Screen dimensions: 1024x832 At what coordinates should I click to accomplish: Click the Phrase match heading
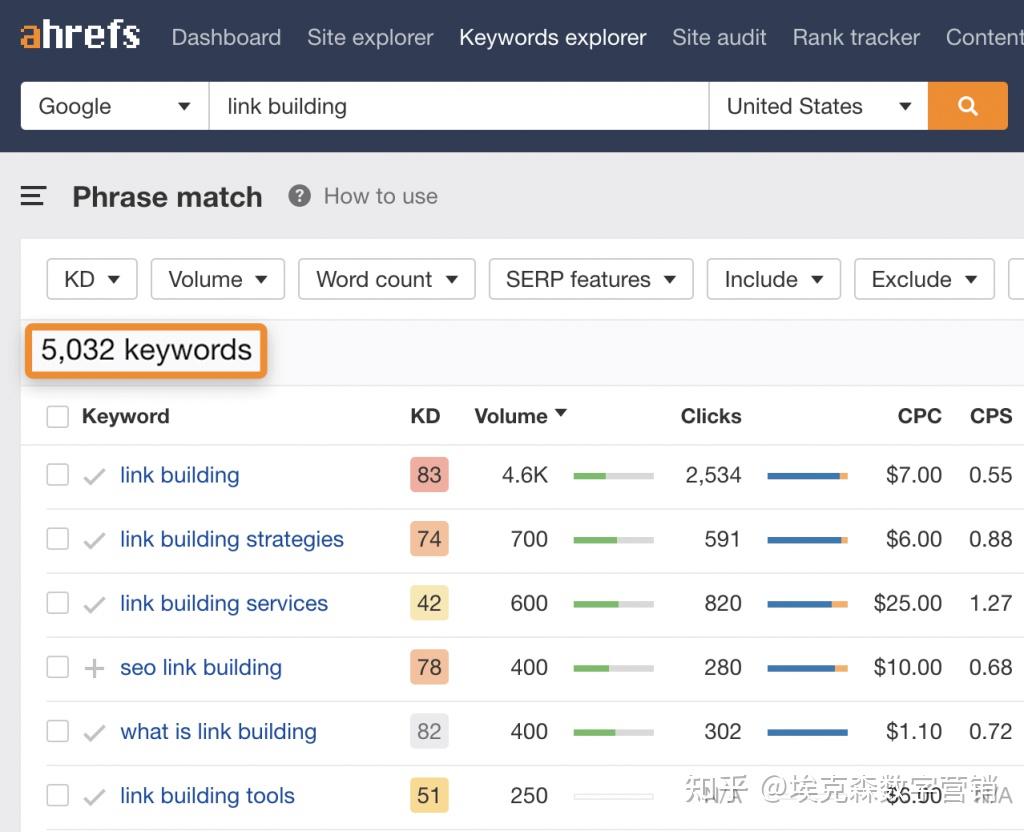[167, 197]
